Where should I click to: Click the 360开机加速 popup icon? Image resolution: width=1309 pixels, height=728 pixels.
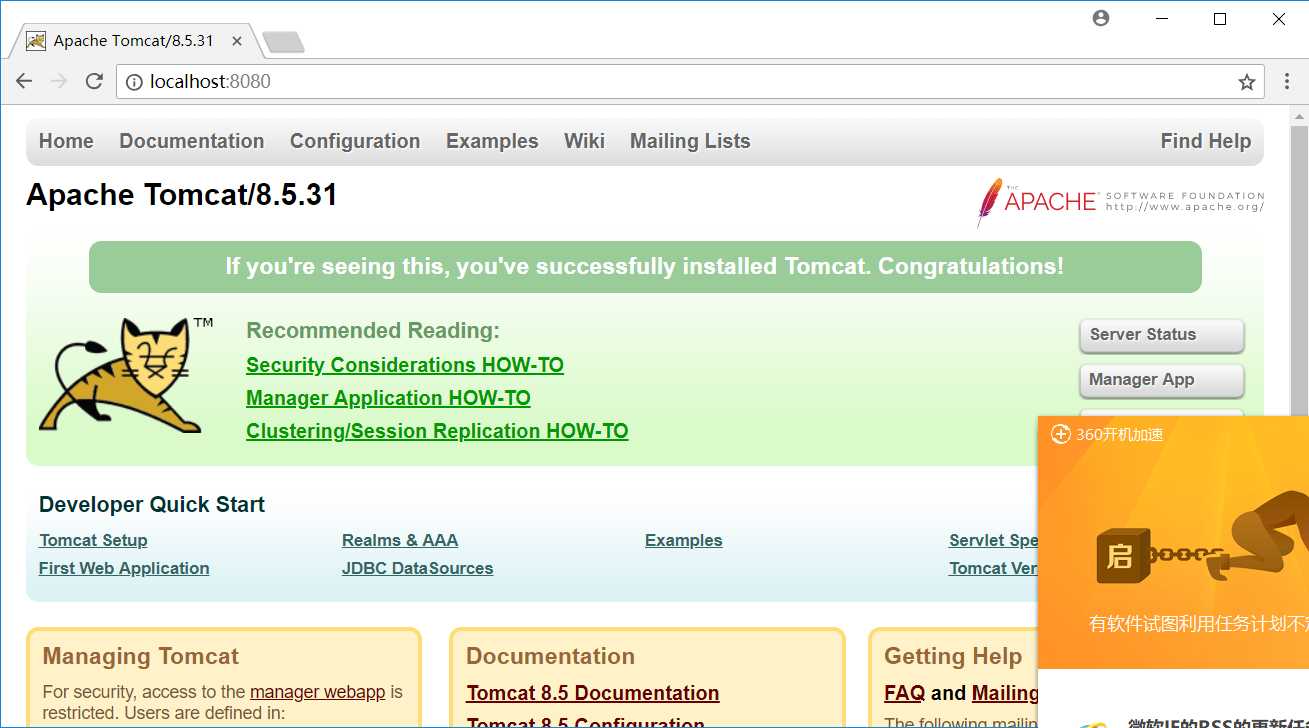pyautogui.click(x=1061, y=434)
